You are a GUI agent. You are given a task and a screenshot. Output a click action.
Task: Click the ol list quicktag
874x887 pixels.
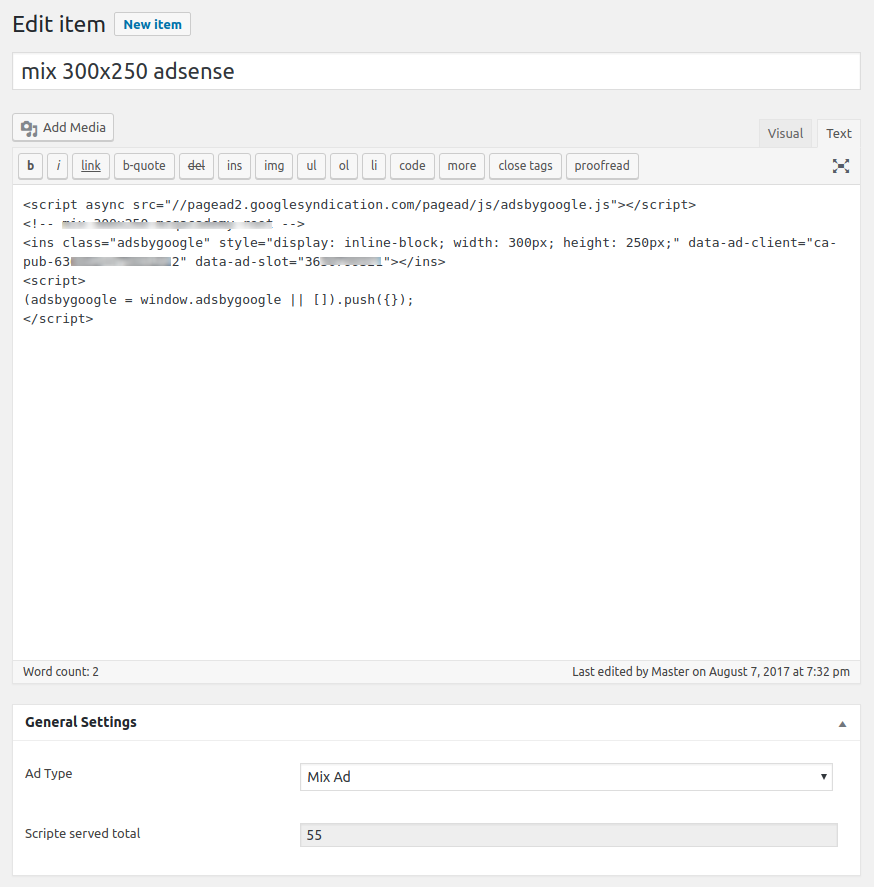tap(344, 166)
